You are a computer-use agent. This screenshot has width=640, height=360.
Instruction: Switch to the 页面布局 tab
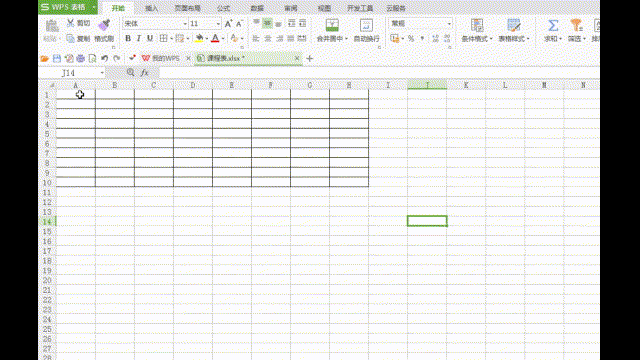tap(187, 8)
